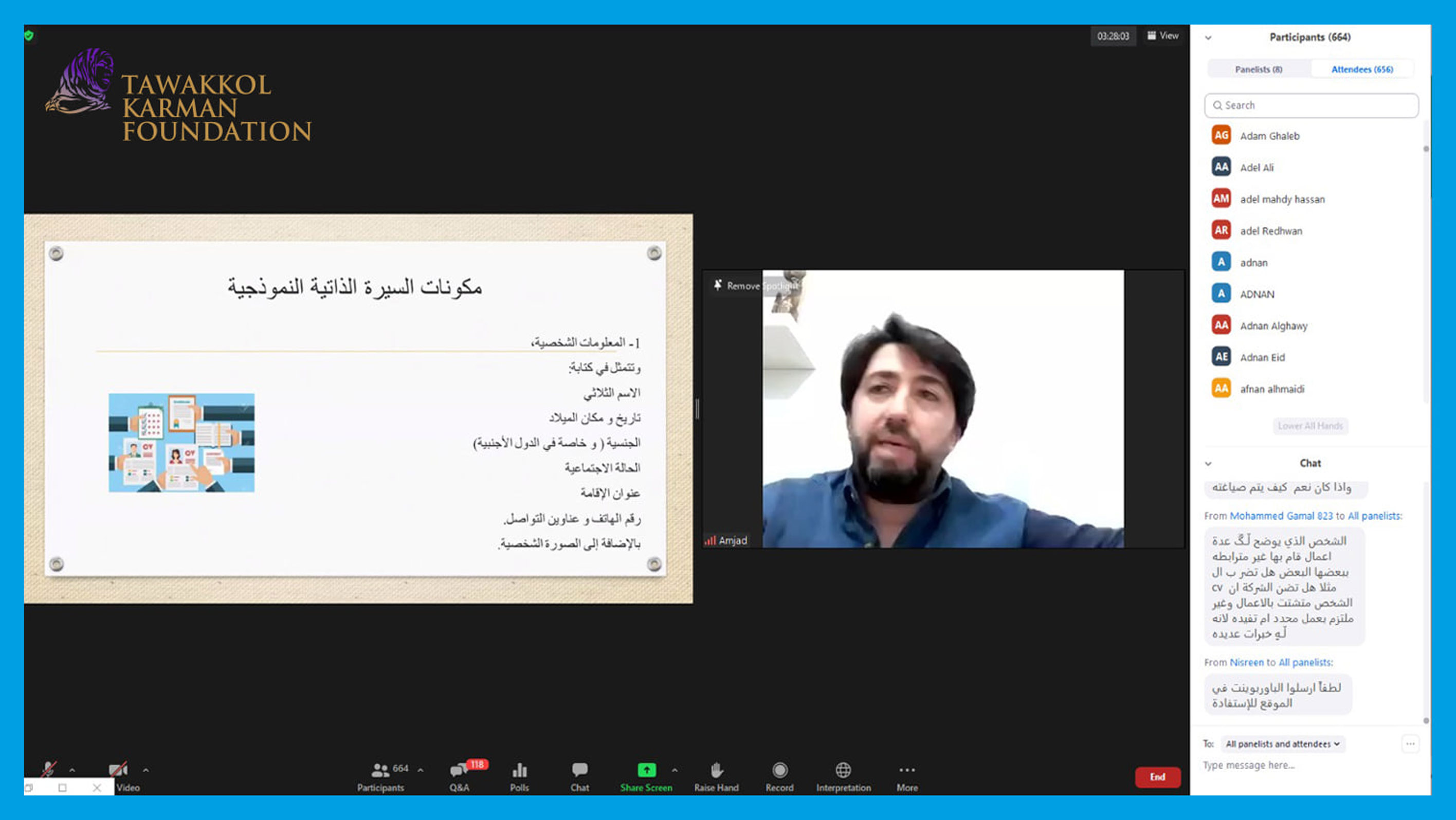This screenshot has width=1456, height=820.
Task: Switch to Attendees tab in participants panel
Action: (1362, 68)
